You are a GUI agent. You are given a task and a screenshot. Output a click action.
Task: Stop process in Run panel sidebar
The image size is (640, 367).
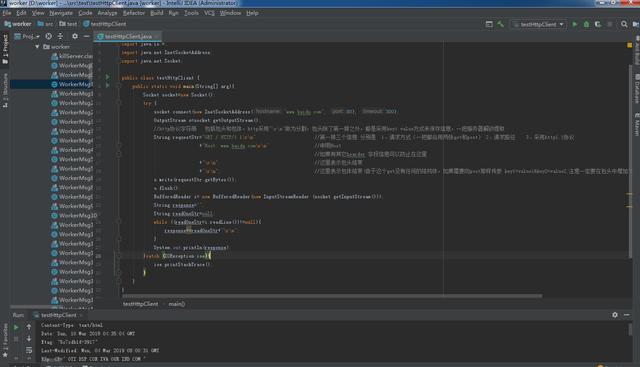[16, 339]
